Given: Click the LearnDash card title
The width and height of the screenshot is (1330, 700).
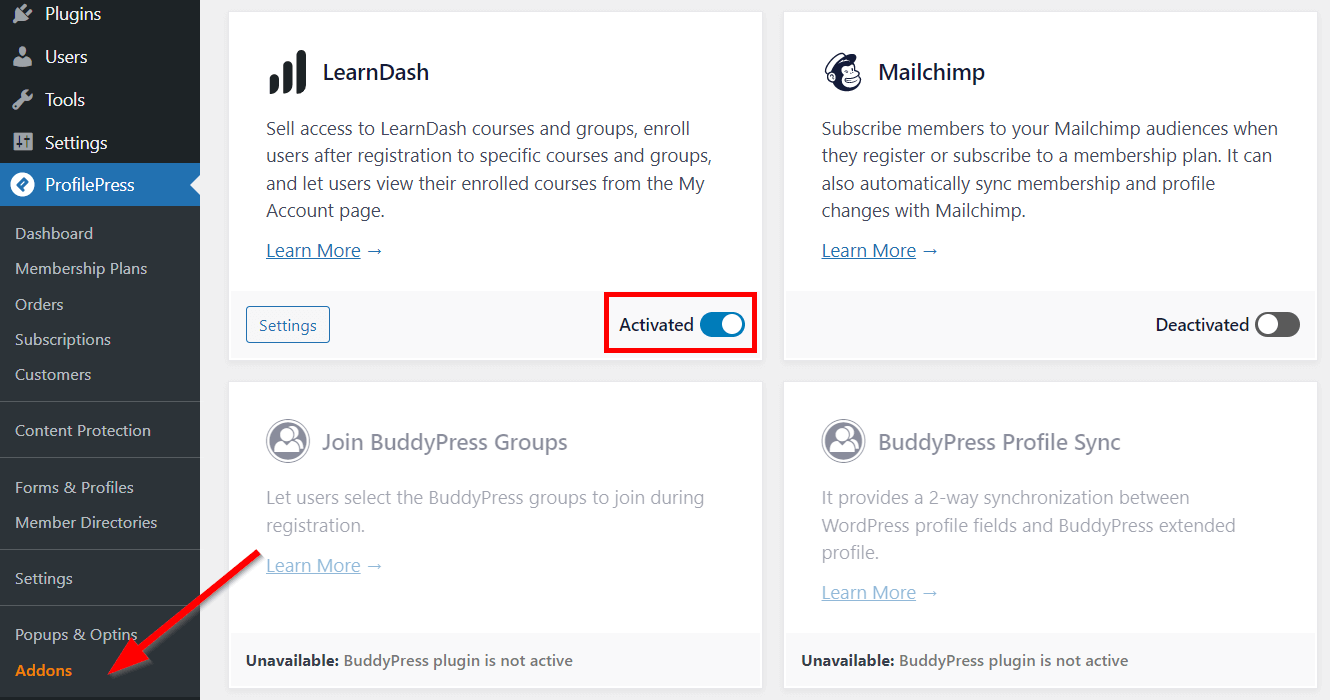Looking at the screenshot, I should point(376,72).
